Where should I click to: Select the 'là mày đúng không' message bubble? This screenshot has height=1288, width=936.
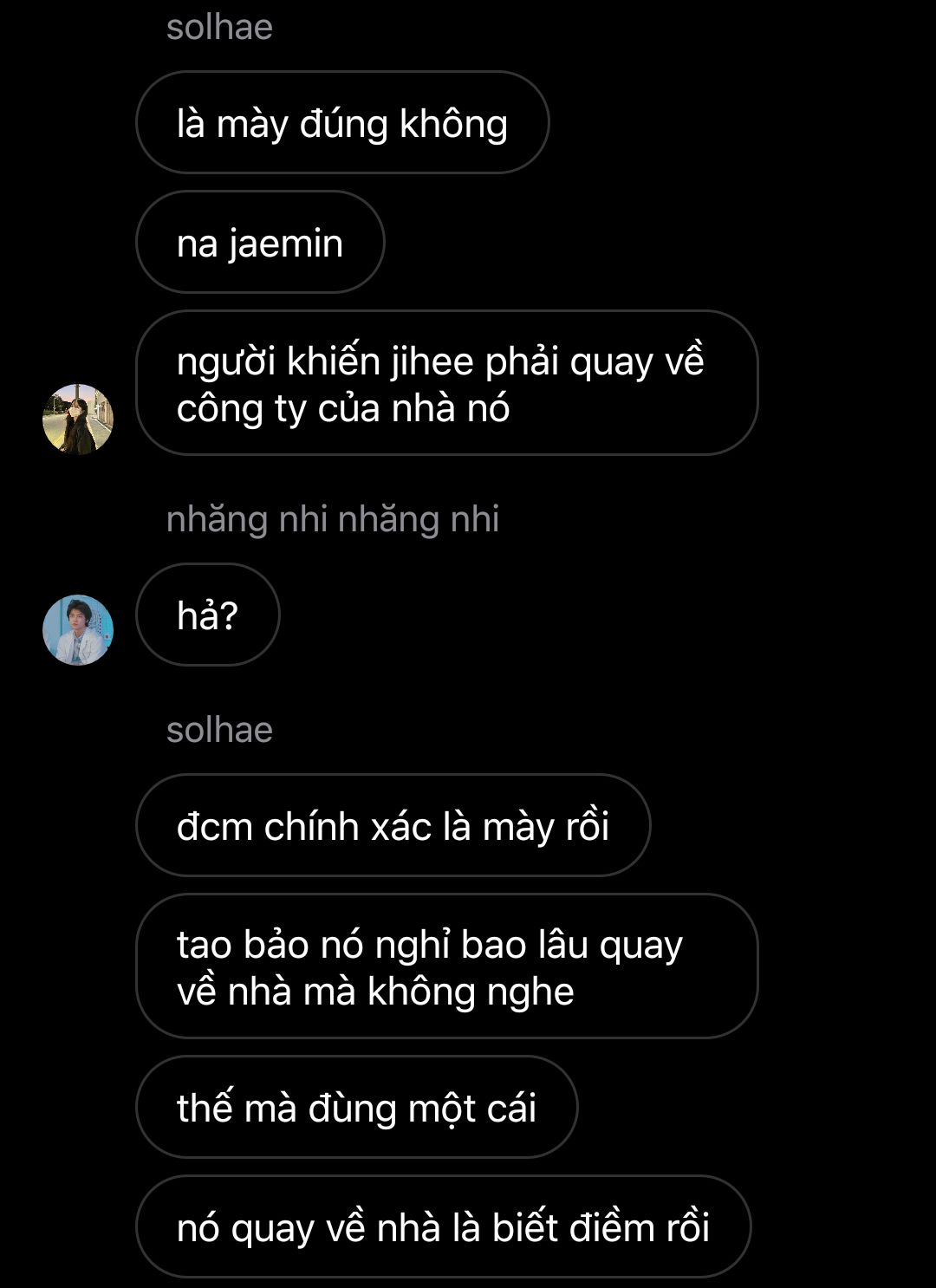pyautogui.click(x=342, y=122)
